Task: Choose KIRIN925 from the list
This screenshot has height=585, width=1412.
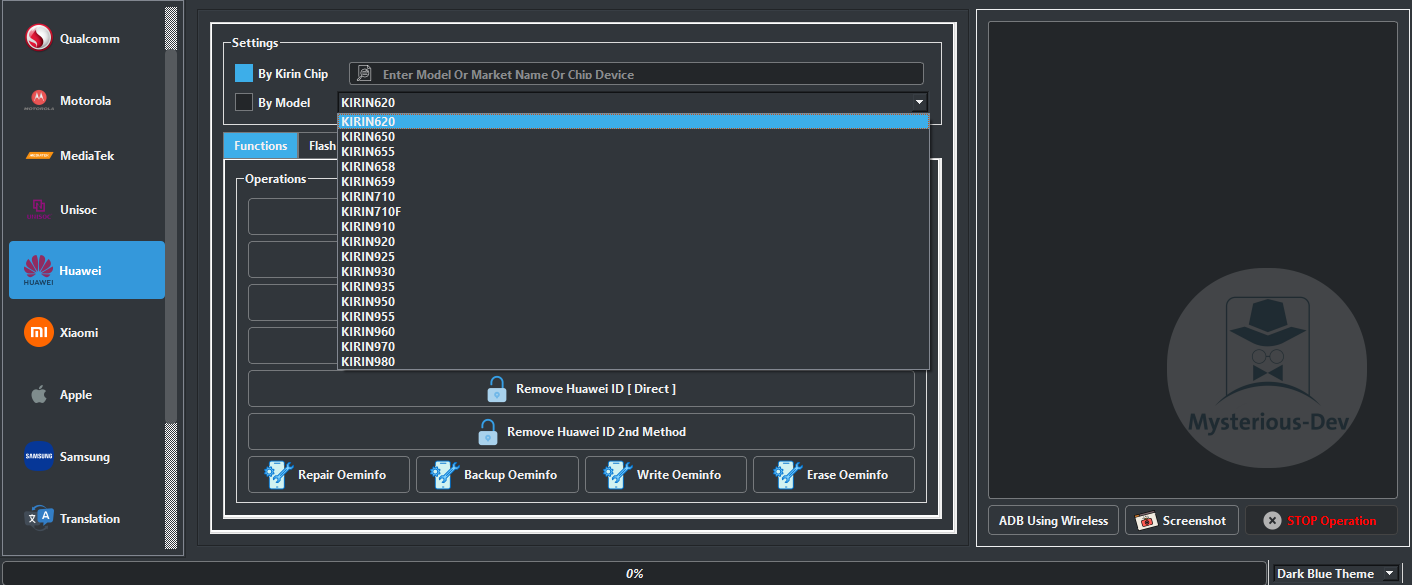Action: [633, 257]
